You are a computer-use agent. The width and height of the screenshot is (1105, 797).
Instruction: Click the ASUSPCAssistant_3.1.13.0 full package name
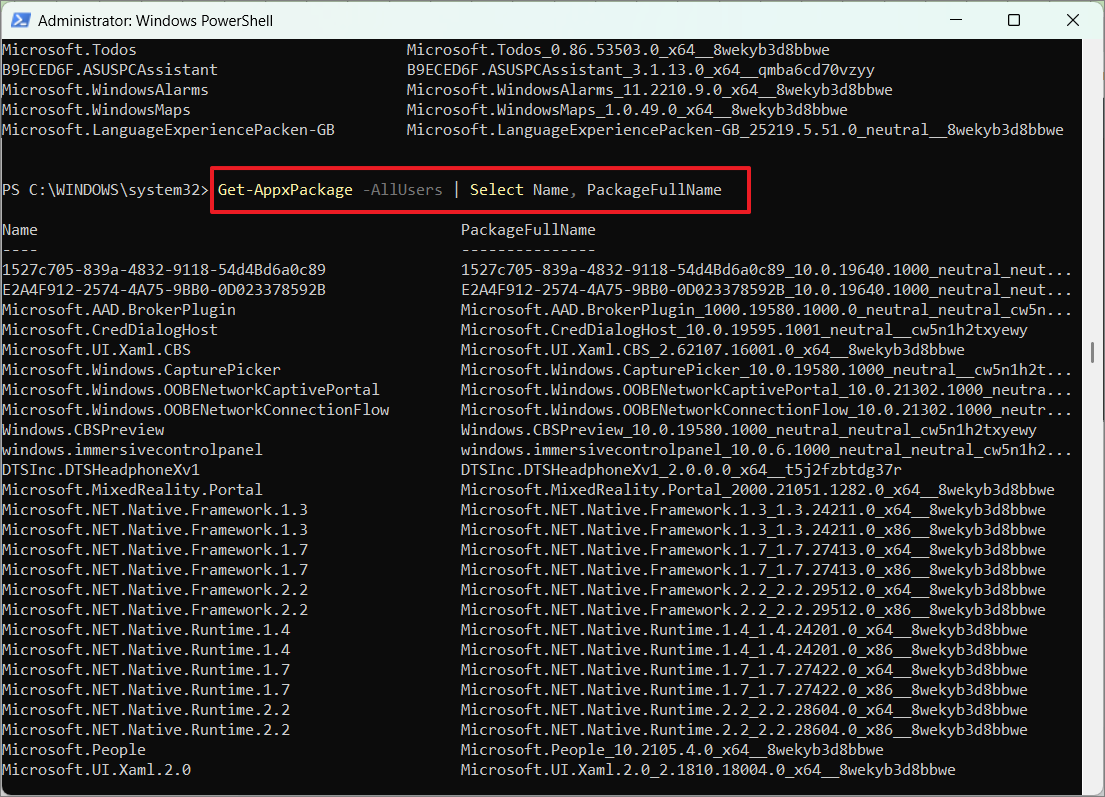(641, 70)
